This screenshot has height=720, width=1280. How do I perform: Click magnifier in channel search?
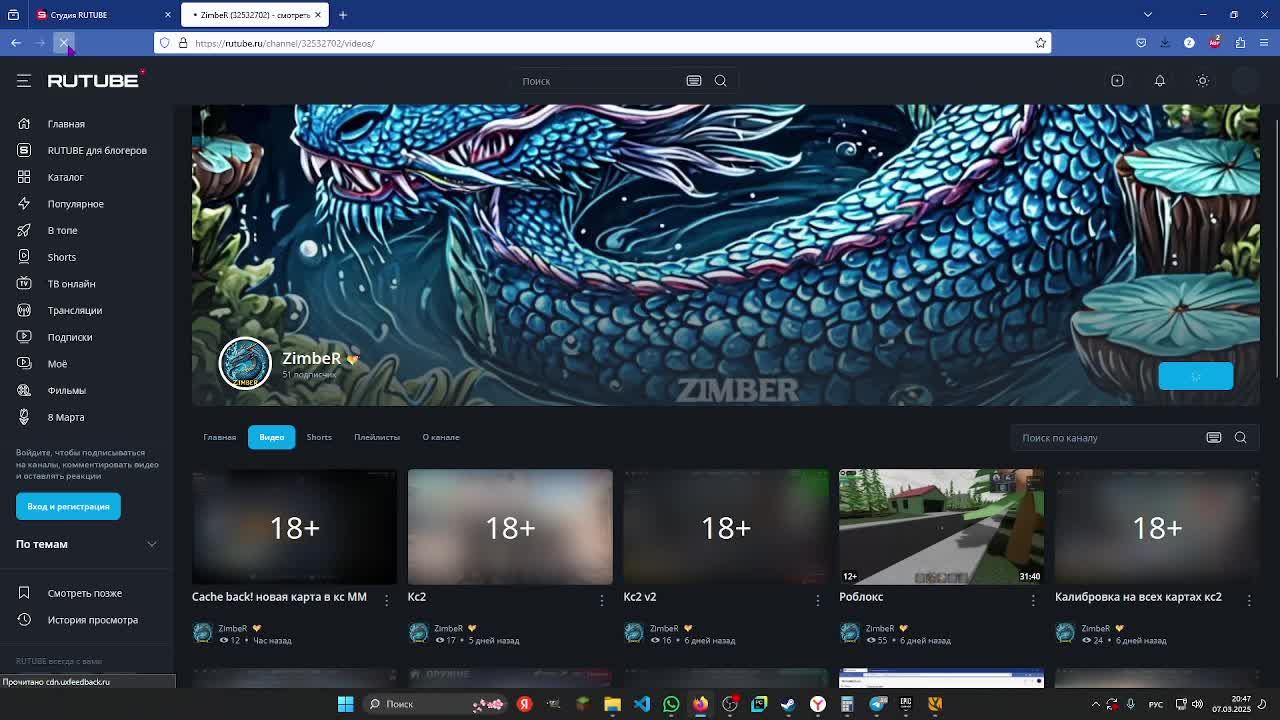pos(1240,437)
